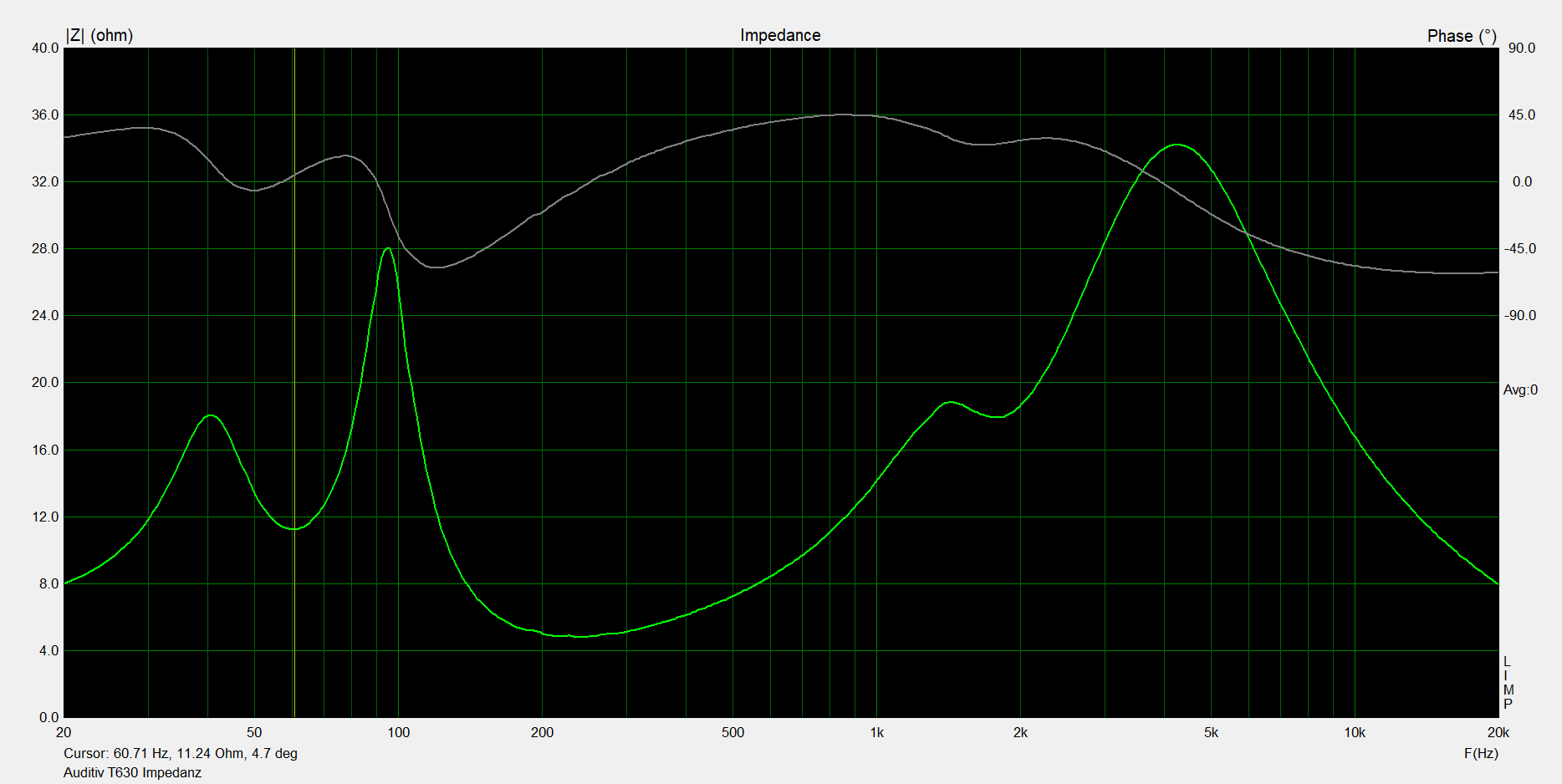This screenshot has height=784, width=1562.
Task: Click the "|Z| (ohm)" axis label
Action: (100, 35)
